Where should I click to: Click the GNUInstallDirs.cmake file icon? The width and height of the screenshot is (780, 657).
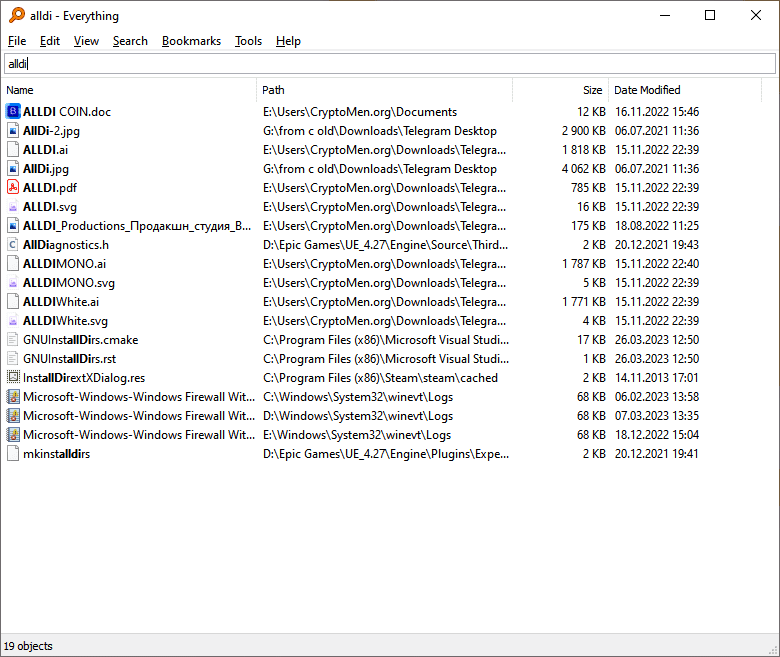(13, 340)
